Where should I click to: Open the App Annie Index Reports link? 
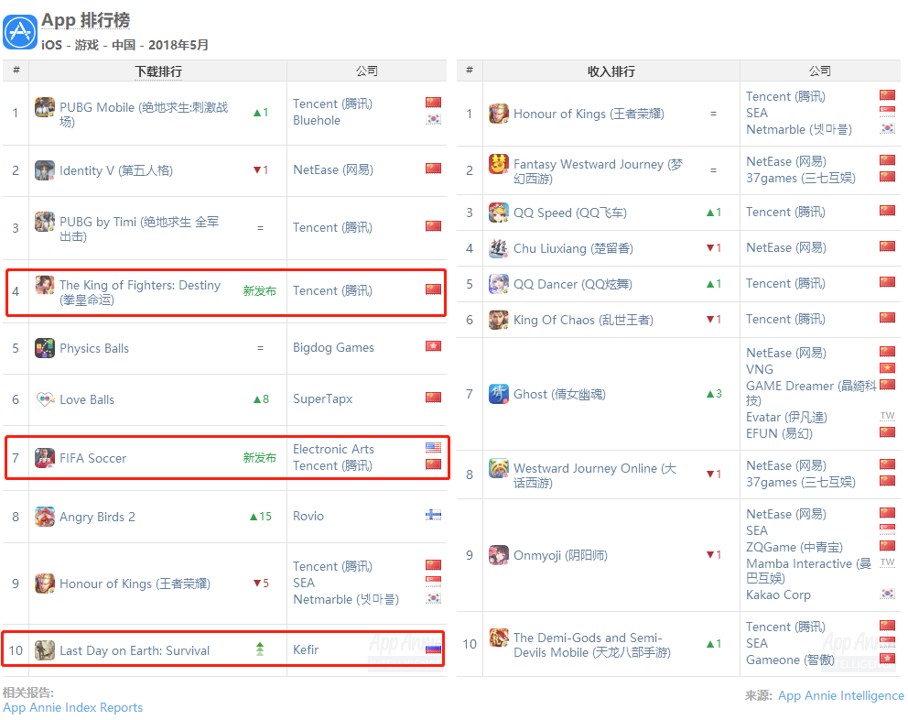point(73,708)
